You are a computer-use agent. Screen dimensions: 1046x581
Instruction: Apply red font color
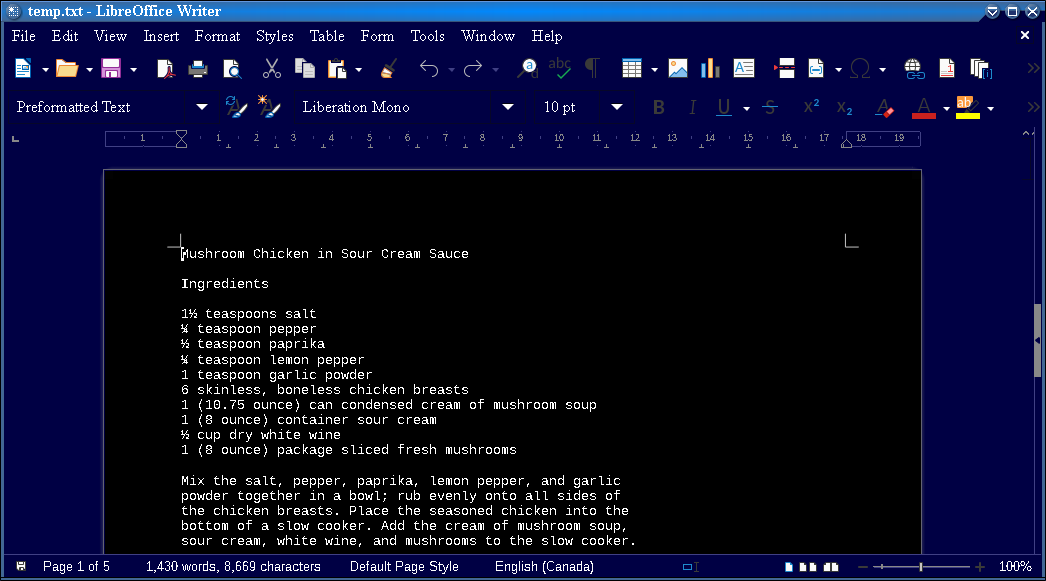tap(923, 107)
